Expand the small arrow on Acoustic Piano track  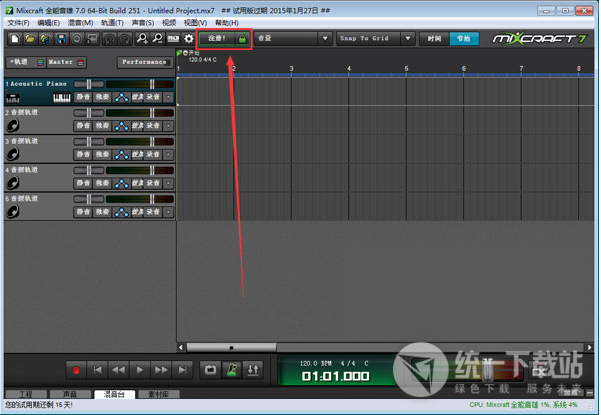[168, 98]
